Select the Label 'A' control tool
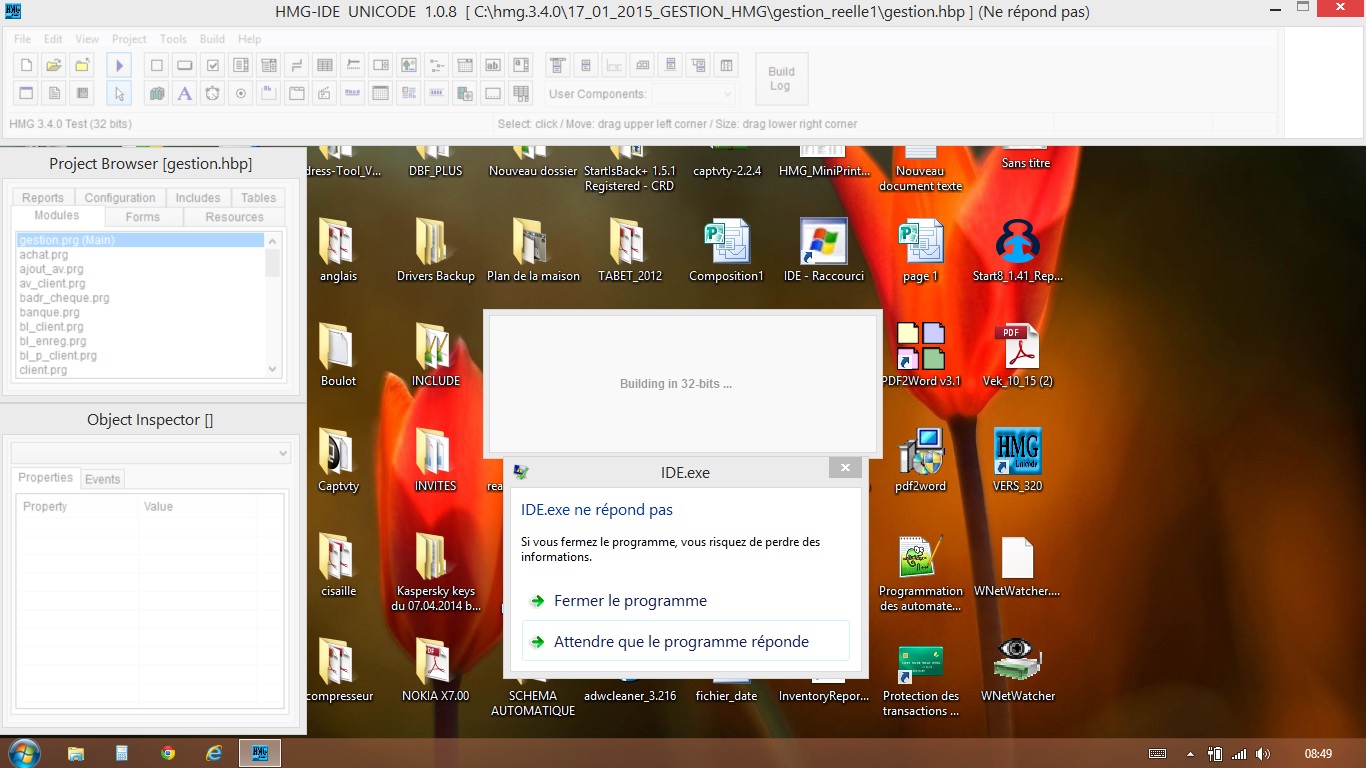 184,94
